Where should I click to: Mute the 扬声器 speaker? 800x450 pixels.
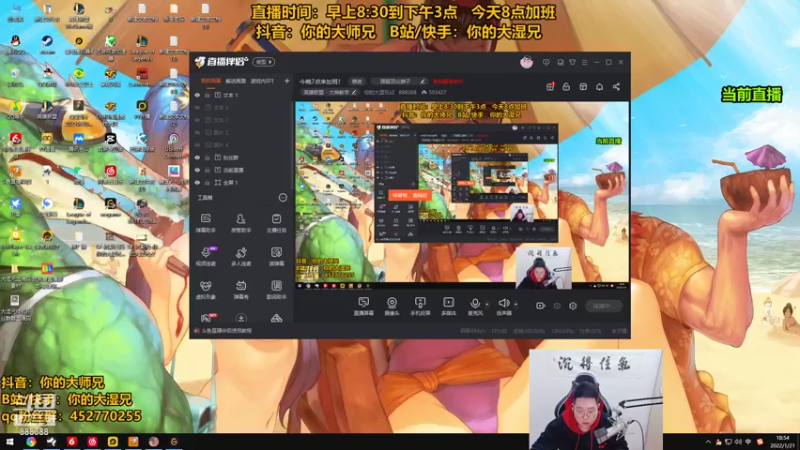[x=504, y=307]
